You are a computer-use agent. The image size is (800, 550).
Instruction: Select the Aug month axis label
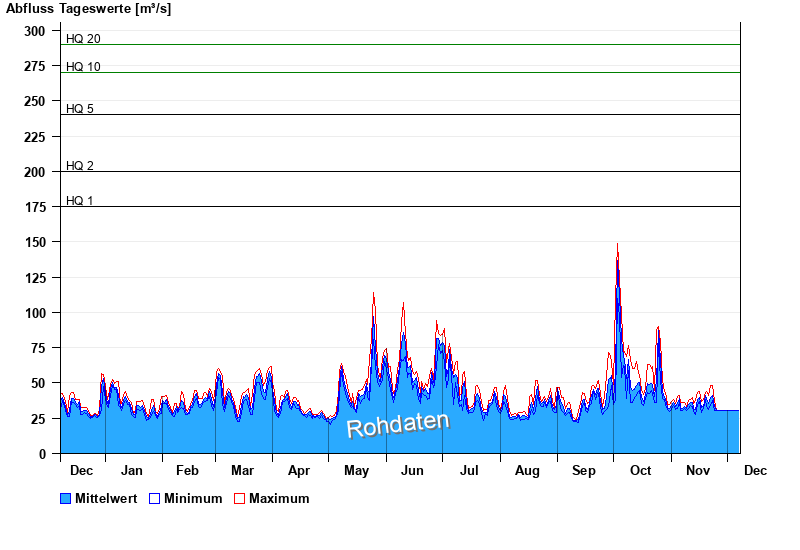coord(527,470)
